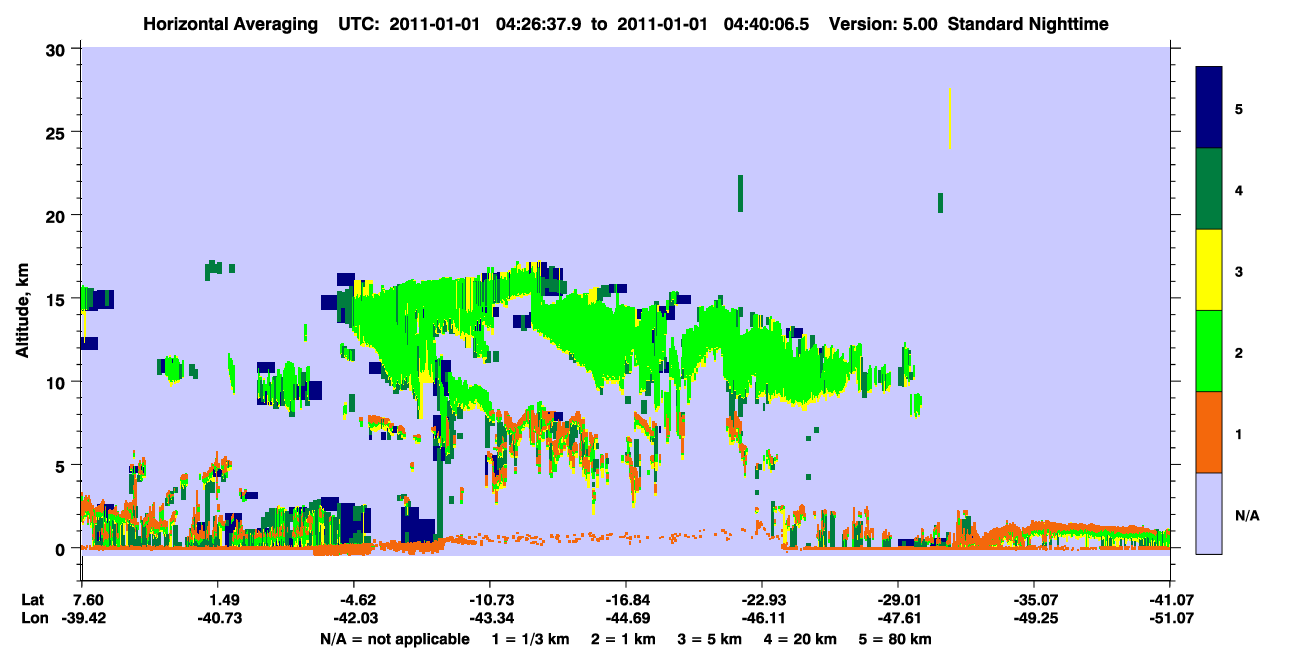The width and height of the screenshot is (1300, 667).
Task: Click the yellow legend swatch for level 3
Action: (x=1210, y=270)
